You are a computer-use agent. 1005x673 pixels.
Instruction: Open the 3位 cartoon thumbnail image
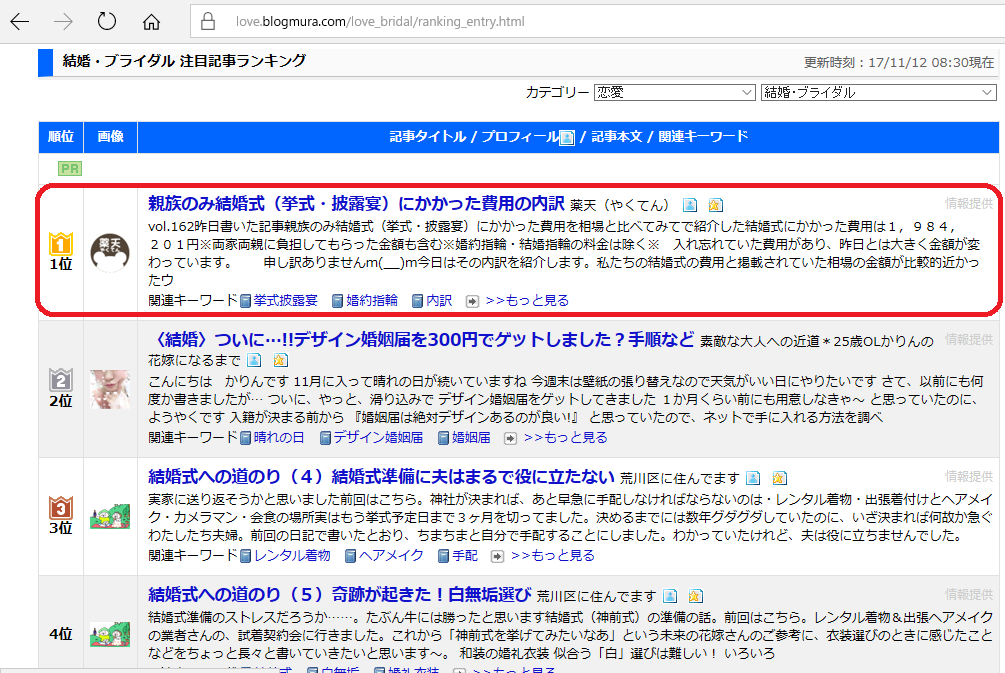click(110, 517)
